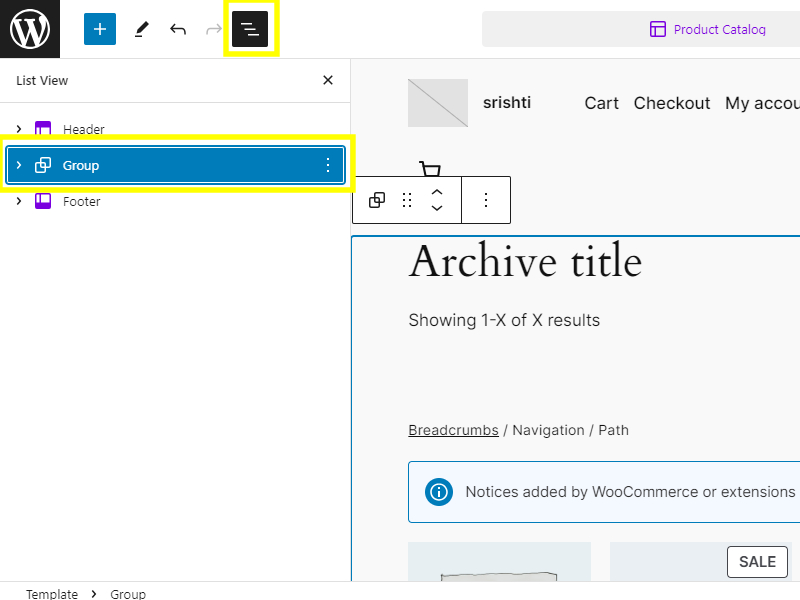This screenshot has height=600, width=800.
Task: Click the drag handle in block toolbar
Action: pos(407,200)
